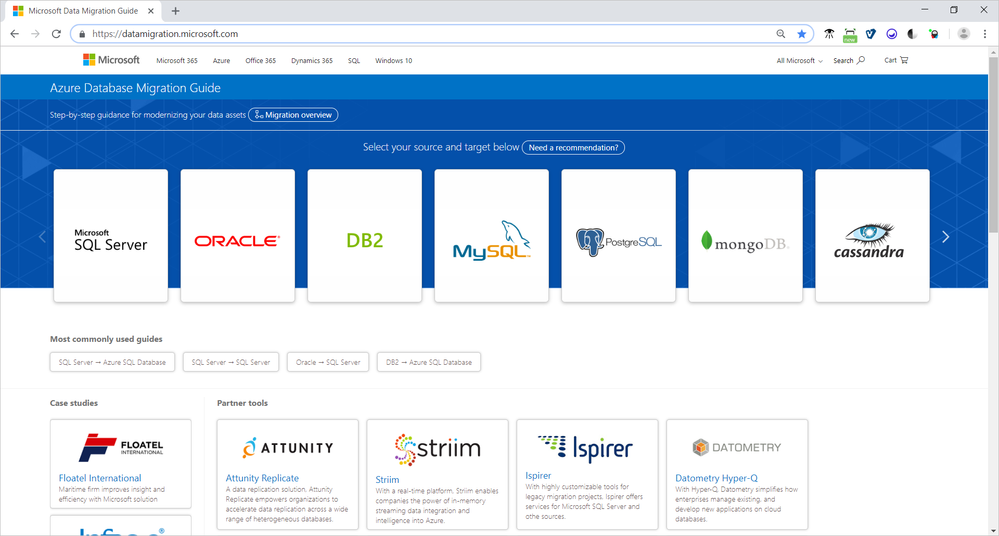Click the Attunity logo image
999x536 pixels.
(287, 447)
